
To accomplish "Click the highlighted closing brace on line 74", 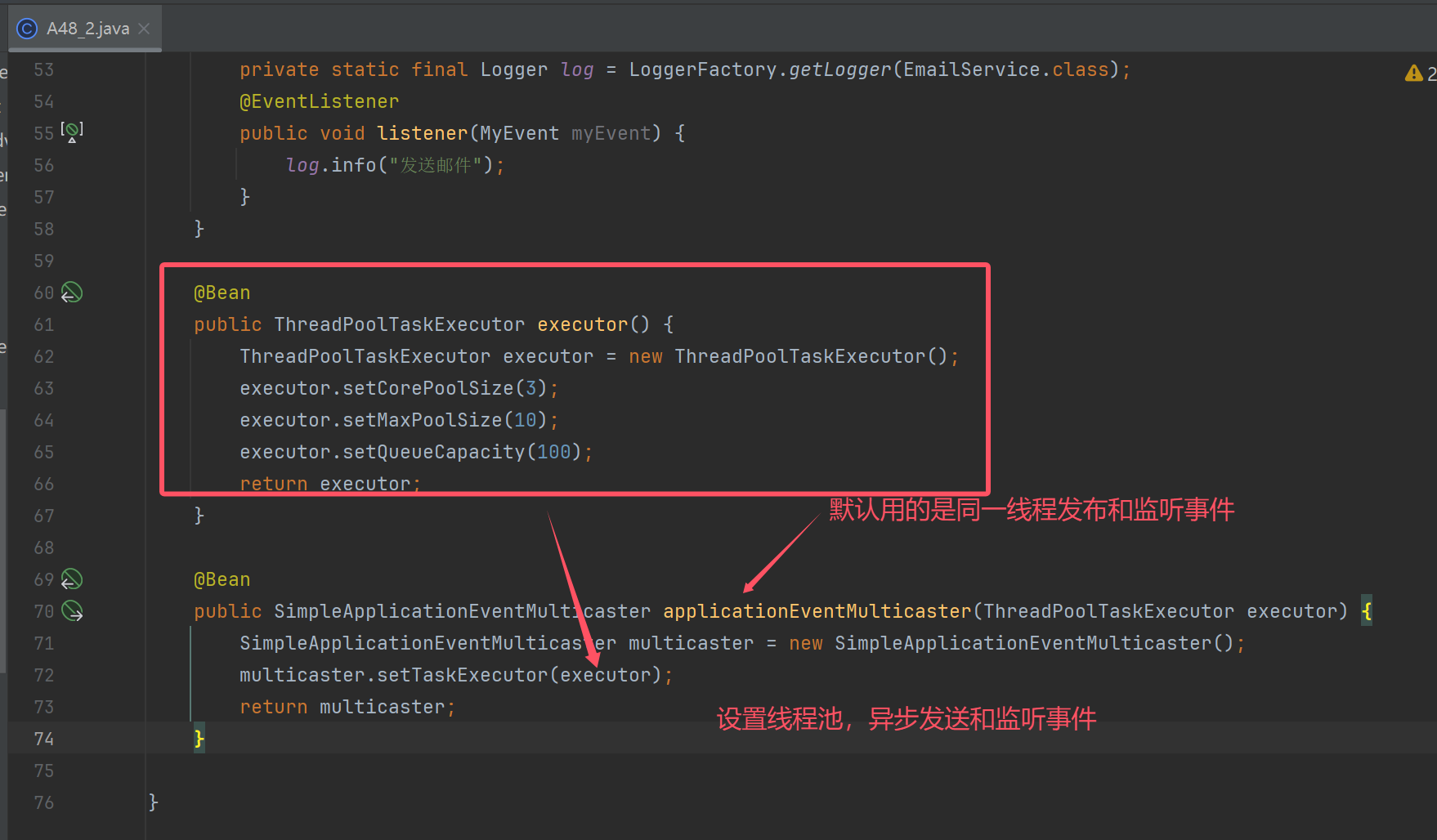I will 199,739.
